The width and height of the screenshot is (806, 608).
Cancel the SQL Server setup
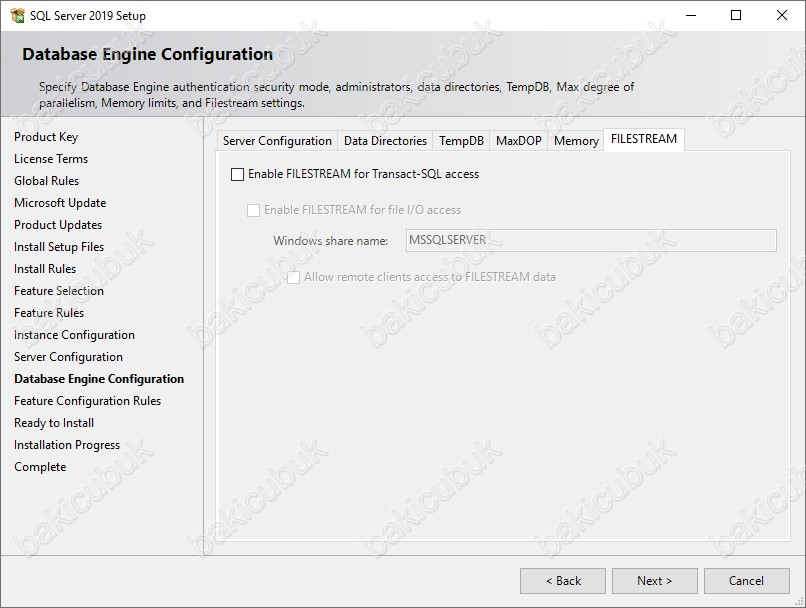pos(746,581)
